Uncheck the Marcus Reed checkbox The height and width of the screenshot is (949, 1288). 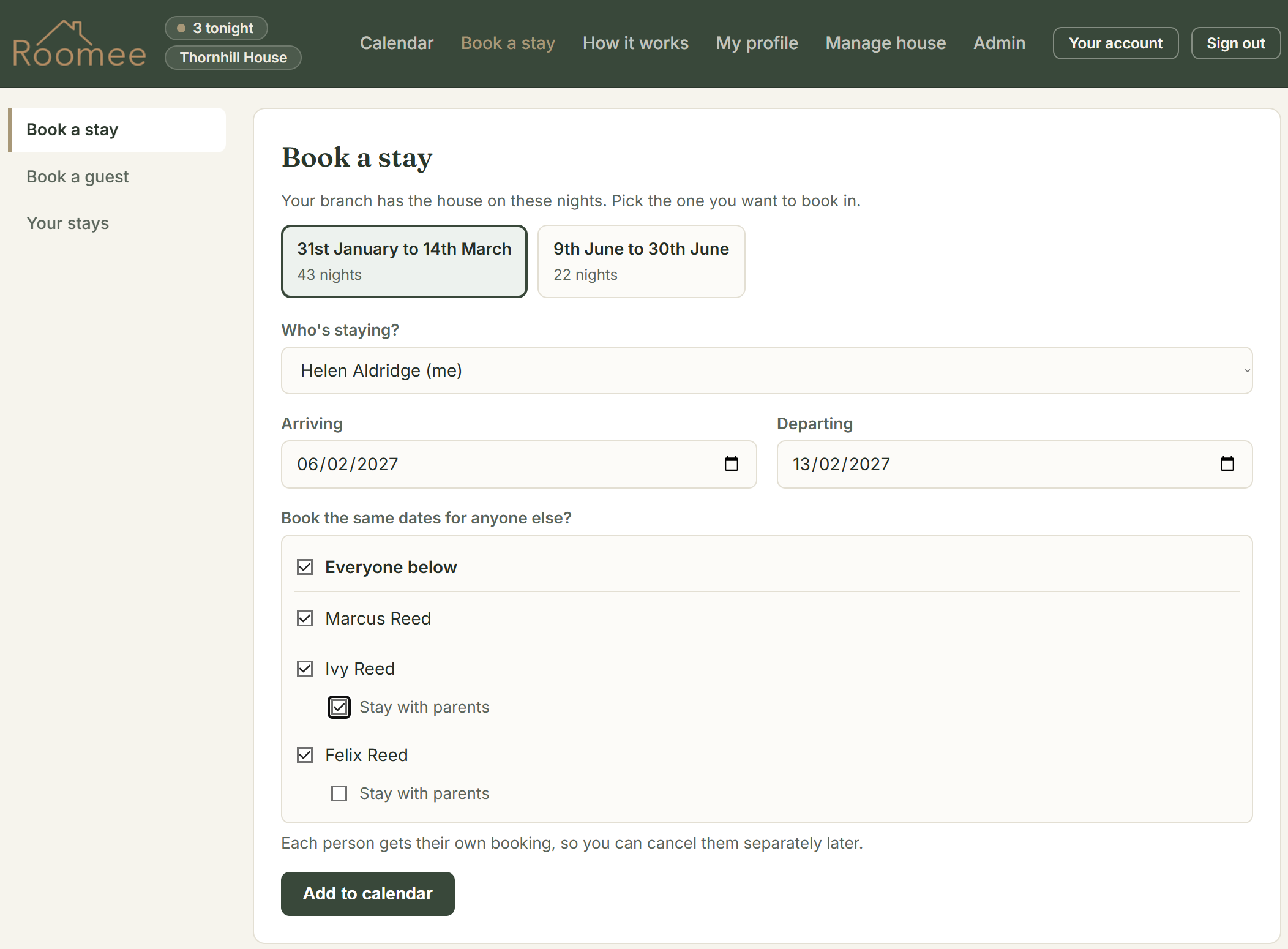[x=305, y=618]
